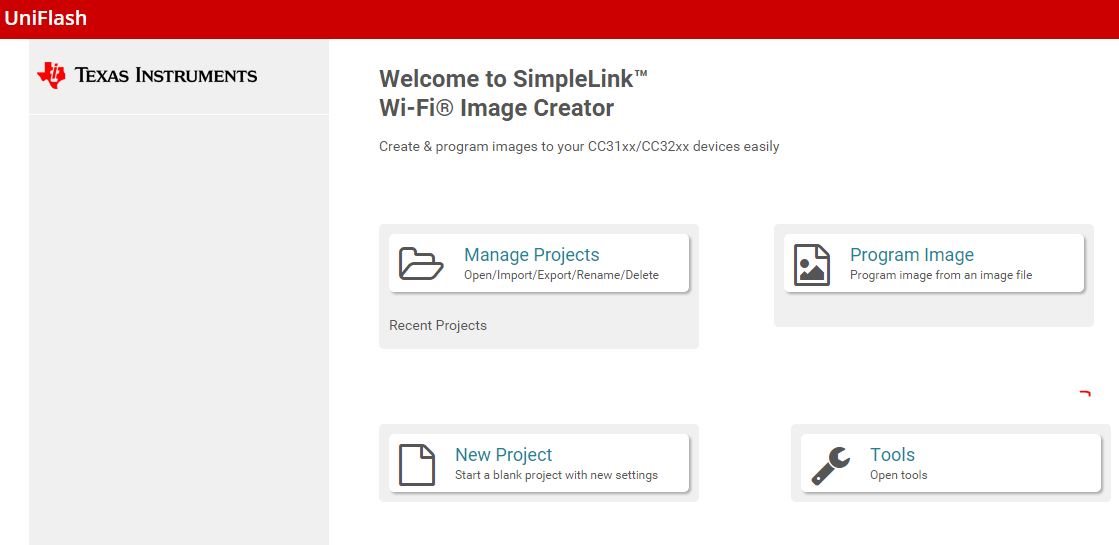The image size is (1119, 545).
Task: Click the 'Recent Projects' label
Action: (x=437, y=325)
